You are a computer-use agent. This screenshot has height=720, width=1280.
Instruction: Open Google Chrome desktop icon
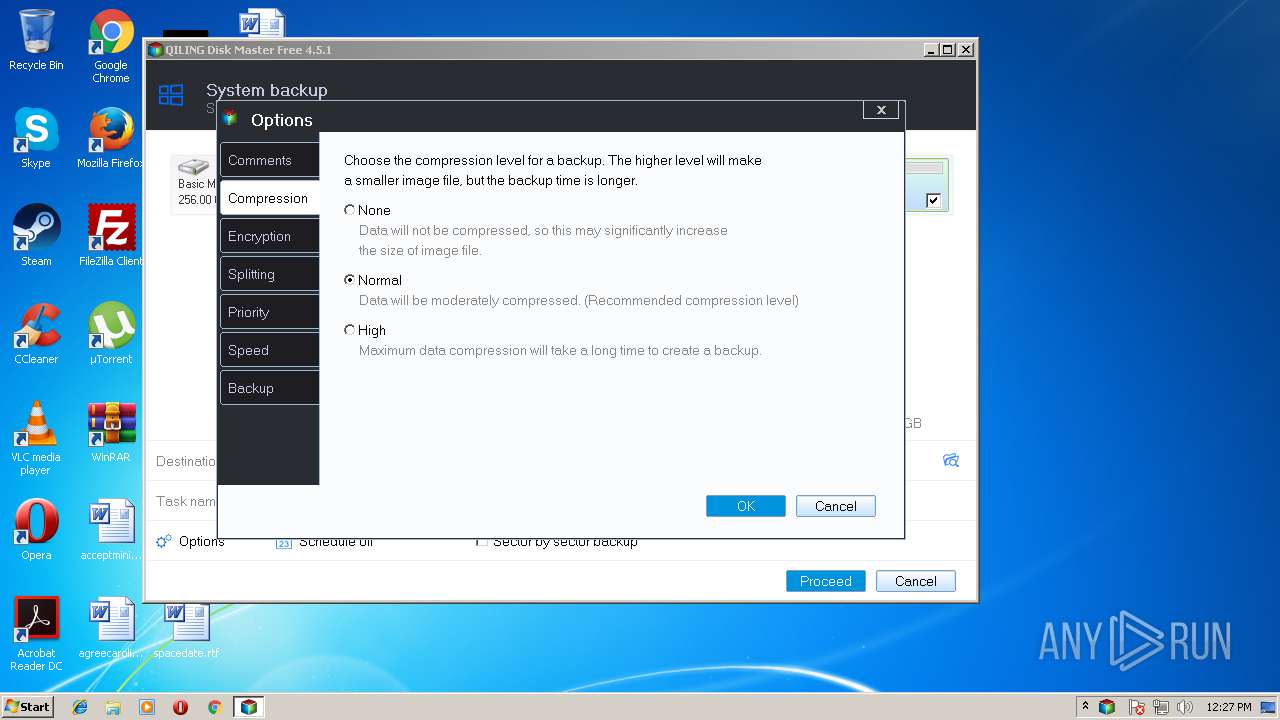coord(111,46)
